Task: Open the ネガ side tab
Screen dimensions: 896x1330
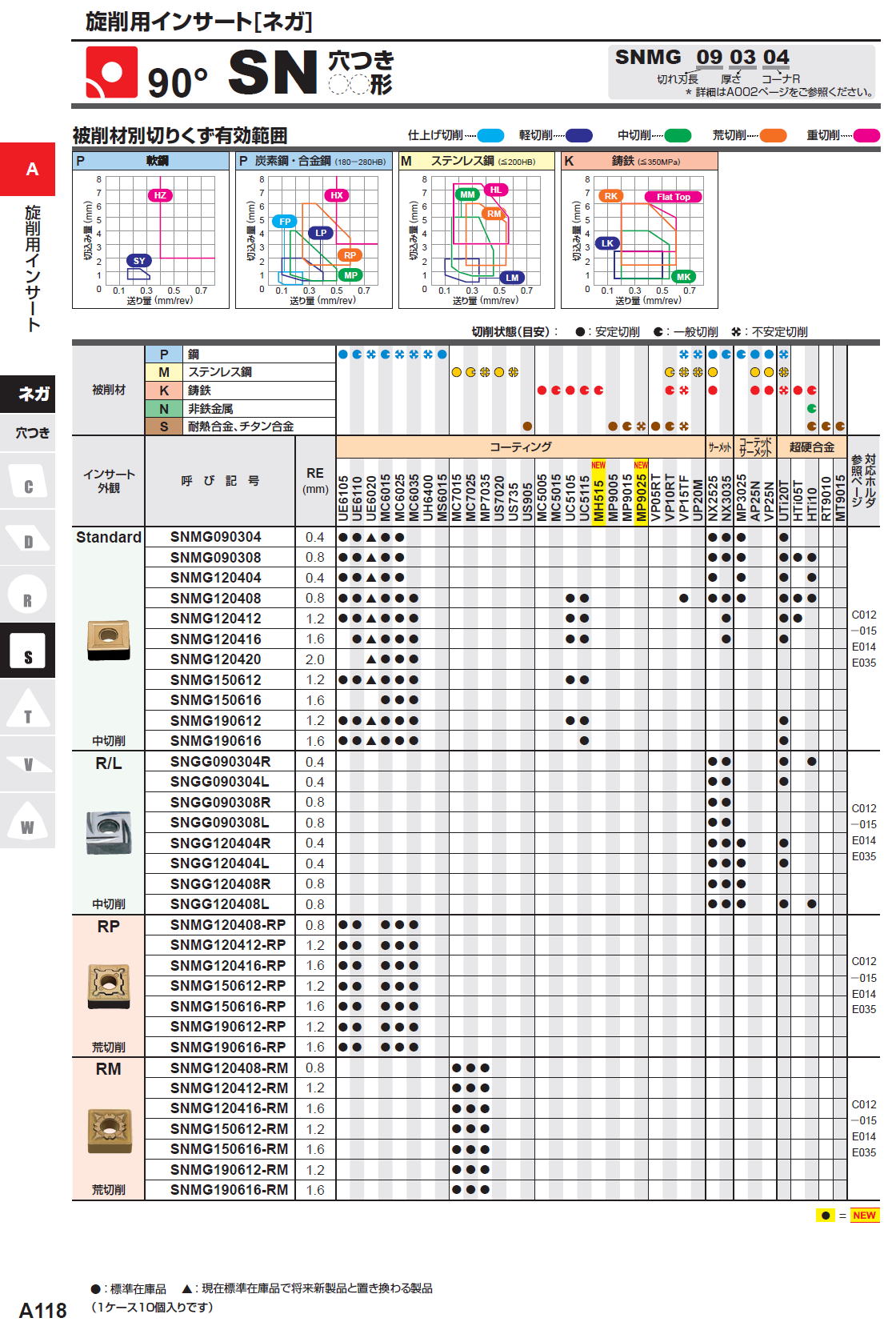Action: [27, 394]
